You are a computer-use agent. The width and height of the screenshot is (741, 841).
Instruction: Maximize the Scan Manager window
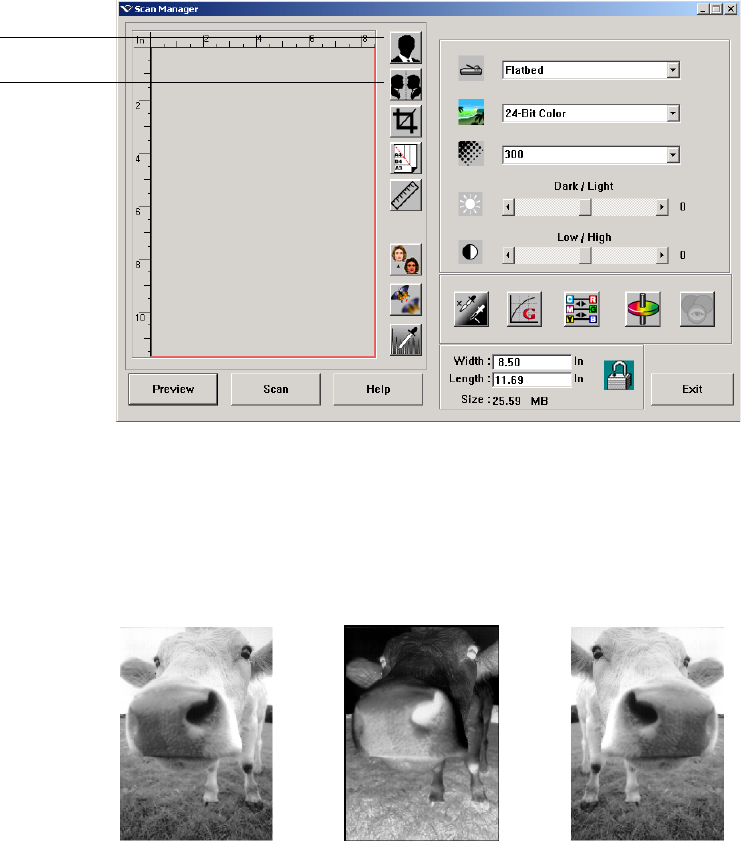coord(716,9)
